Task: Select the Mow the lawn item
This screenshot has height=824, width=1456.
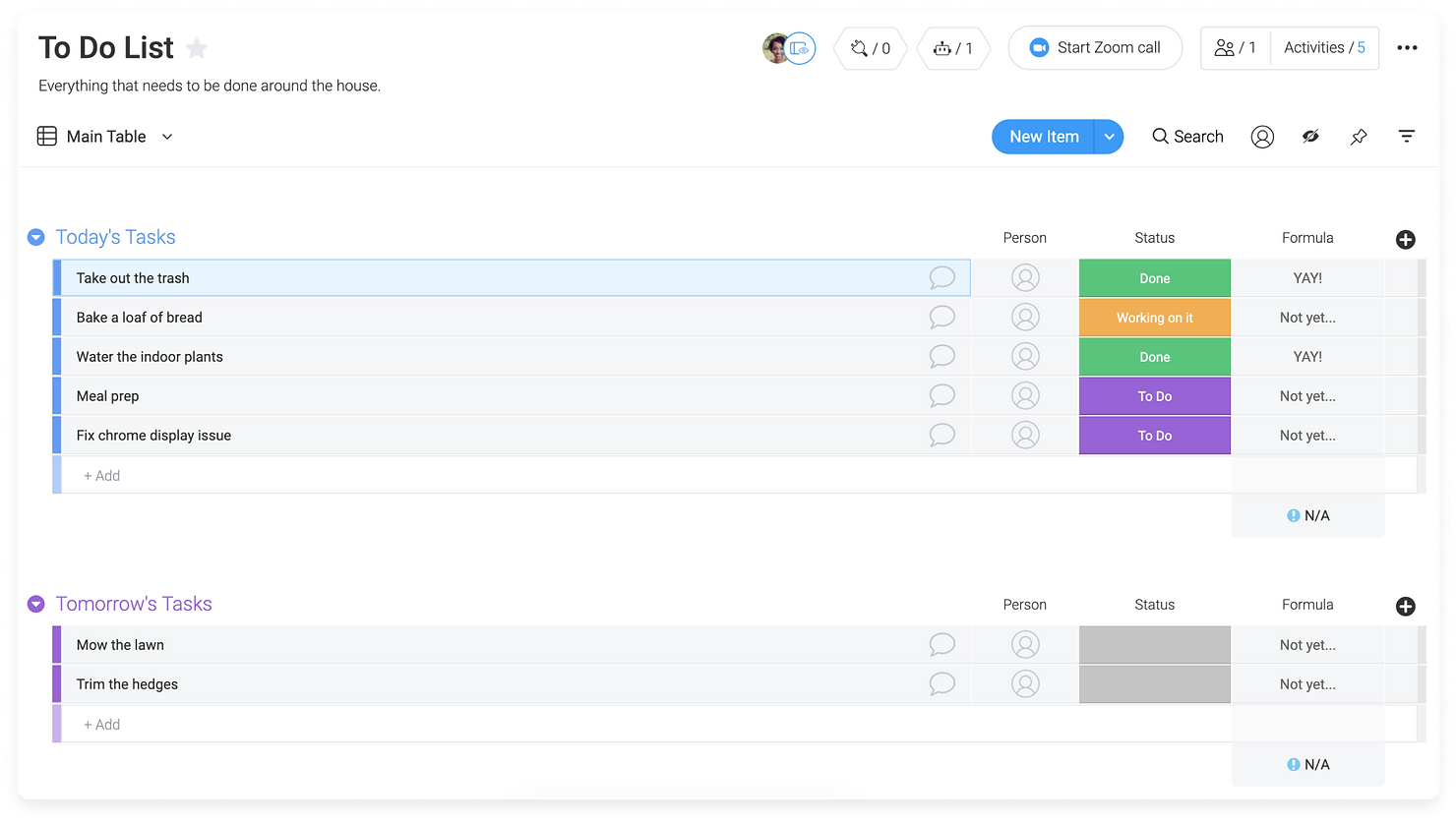Action: (120, 645)
